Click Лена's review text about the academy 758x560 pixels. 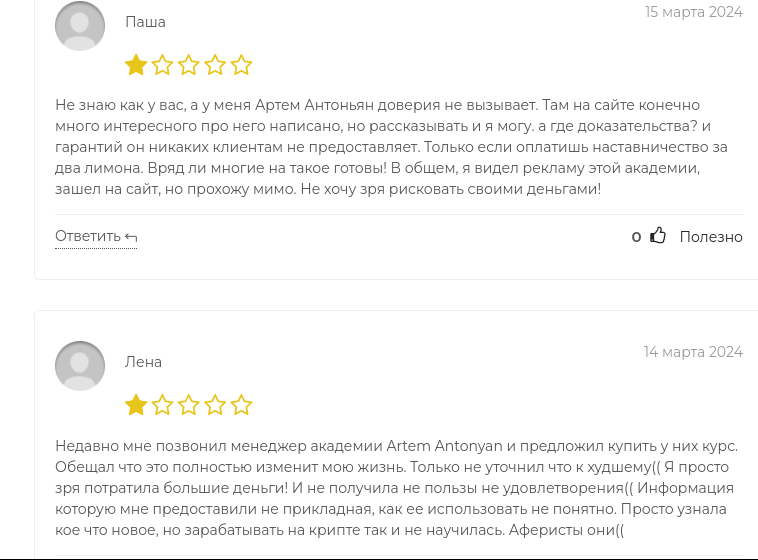click(395, 487)
